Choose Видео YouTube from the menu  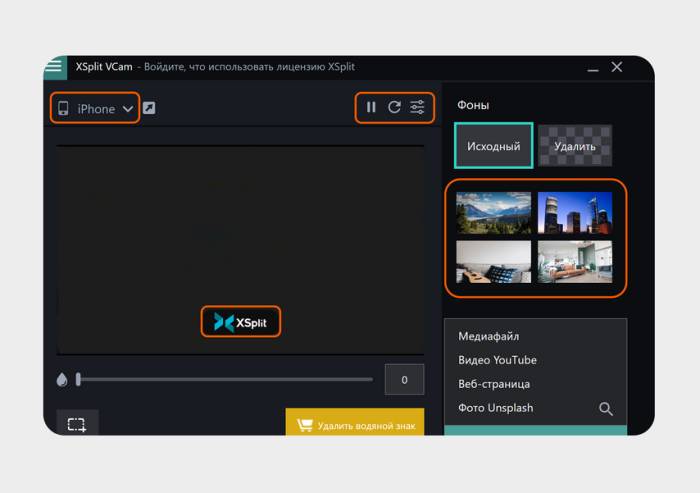coord(497,360)
